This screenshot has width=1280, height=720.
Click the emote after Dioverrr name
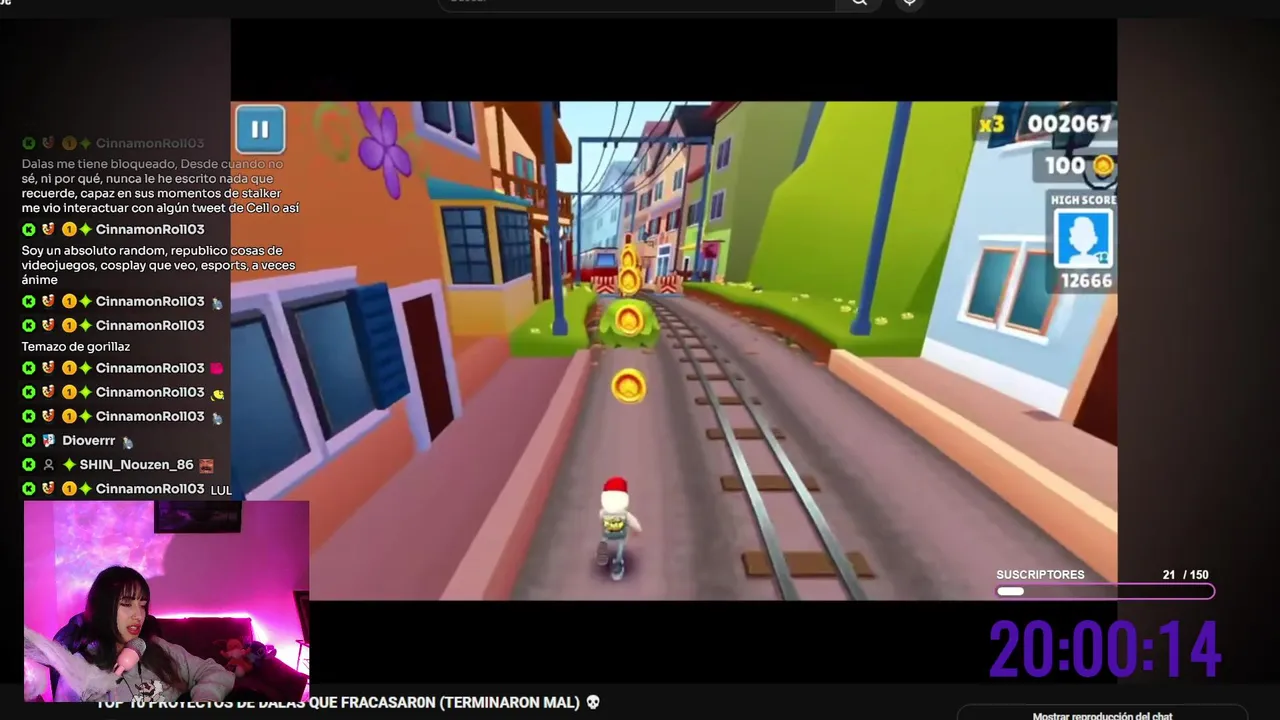tap(127, 441)
